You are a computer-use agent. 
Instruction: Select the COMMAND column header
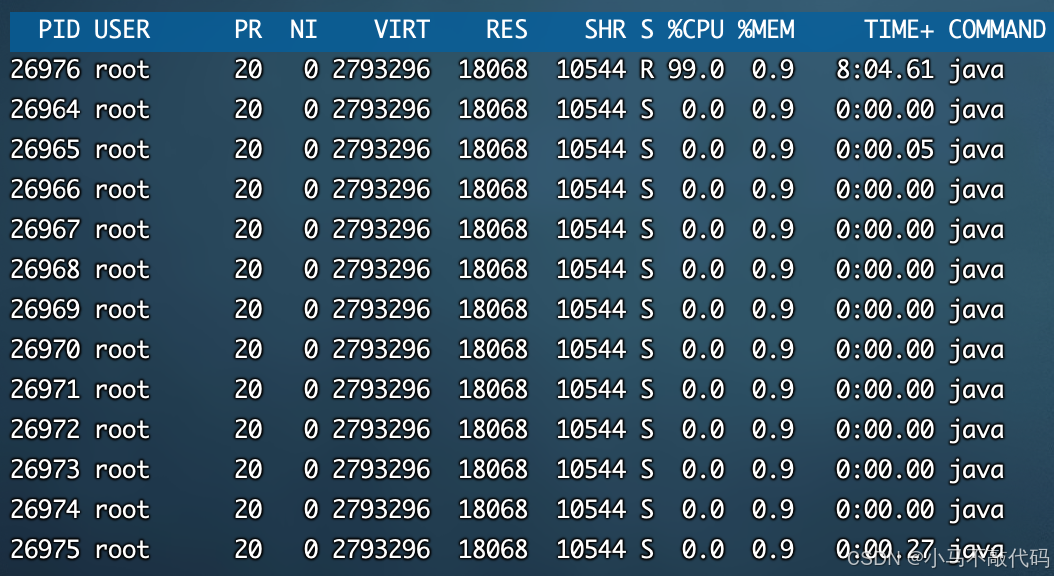coord(997,30)
